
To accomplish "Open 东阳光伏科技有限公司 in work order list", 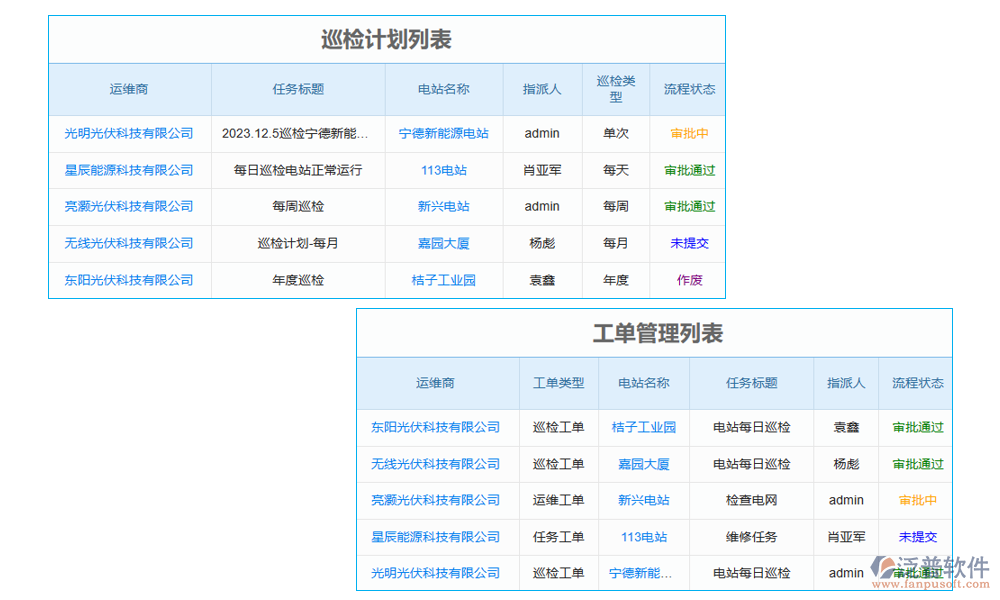I will [437, 427].
